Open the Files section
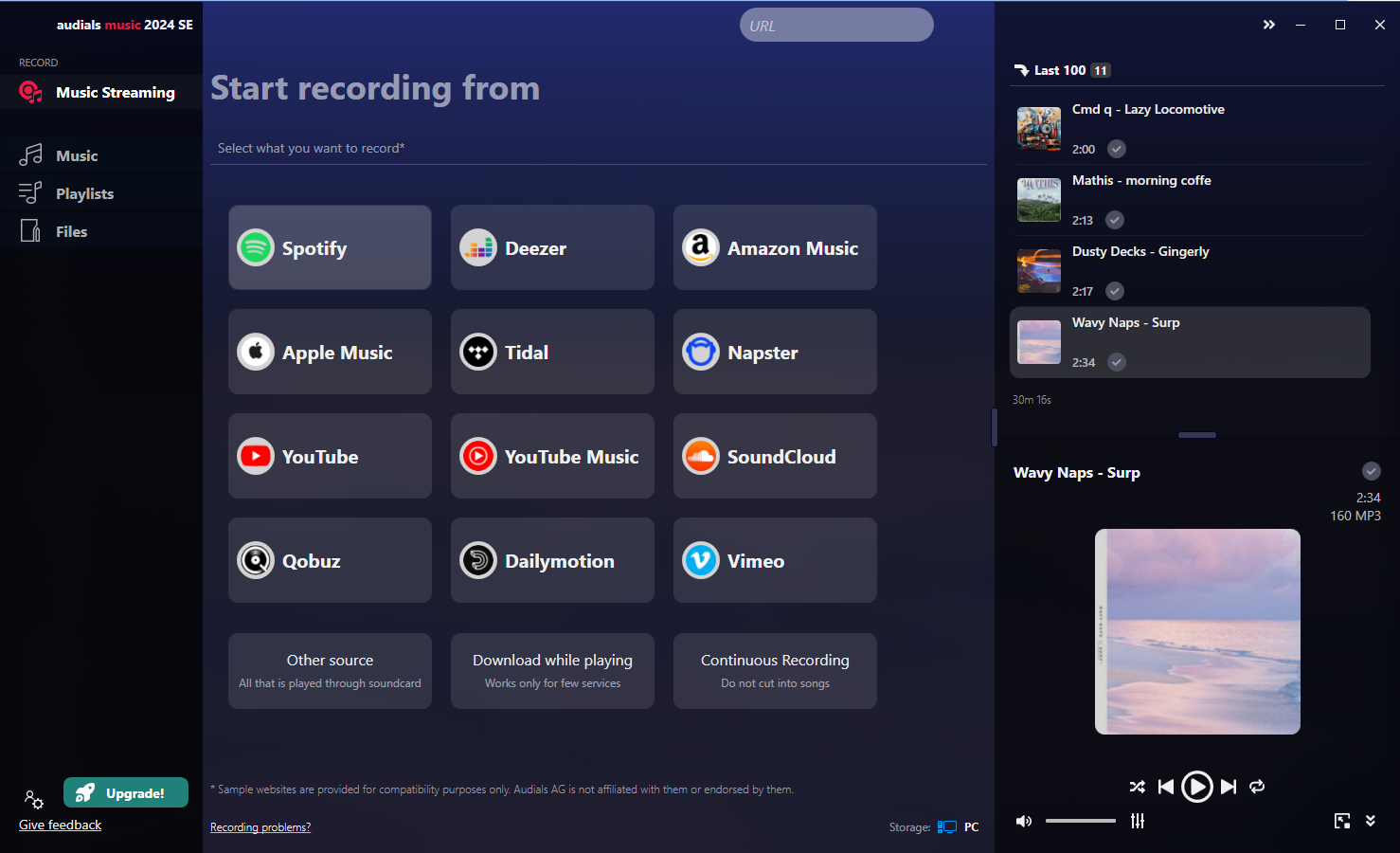Image resolution: width=1400 pixels, height=853 pixels. (101, 231)
